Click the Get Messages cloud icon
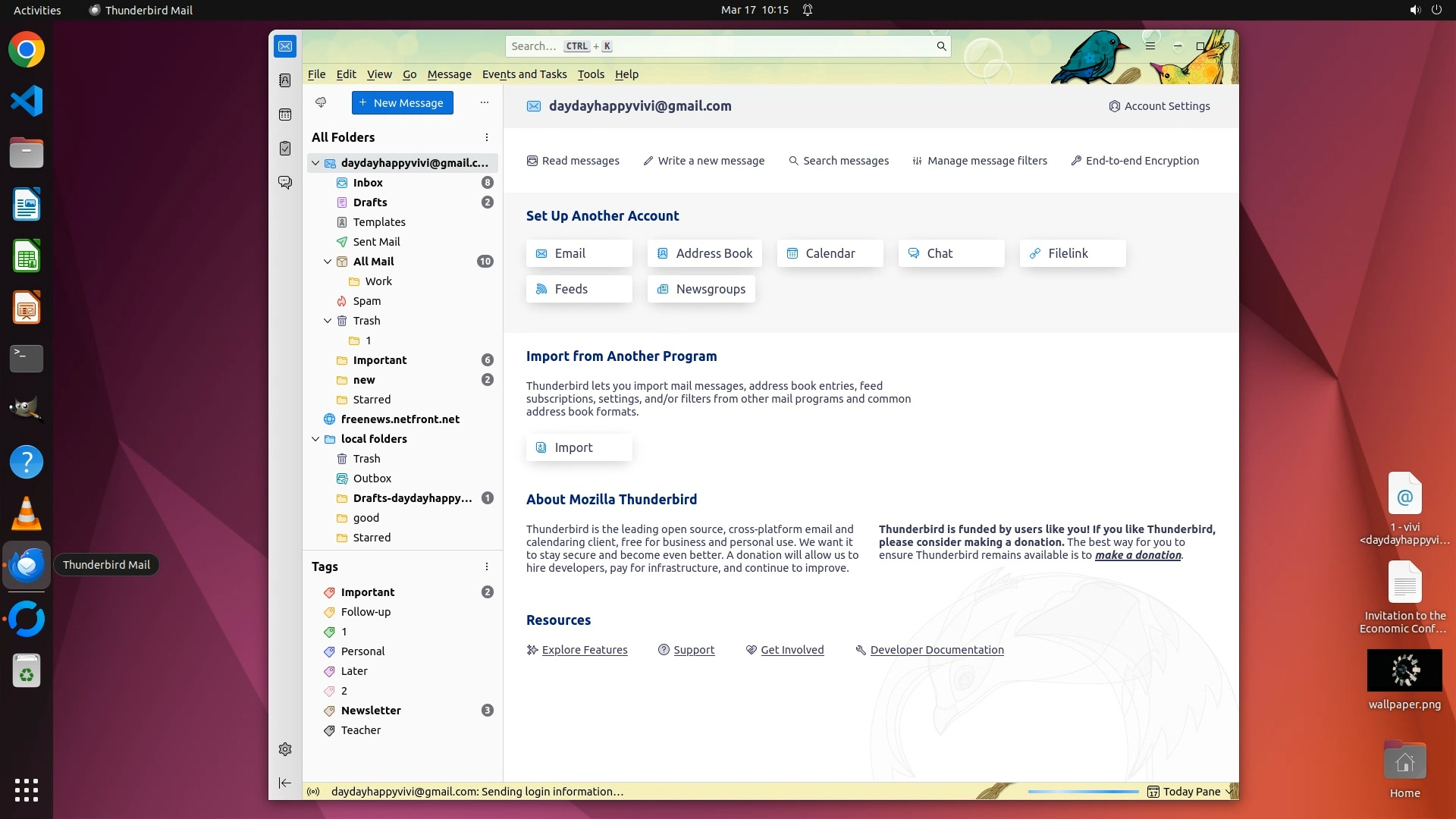 (x=321, y=102)
